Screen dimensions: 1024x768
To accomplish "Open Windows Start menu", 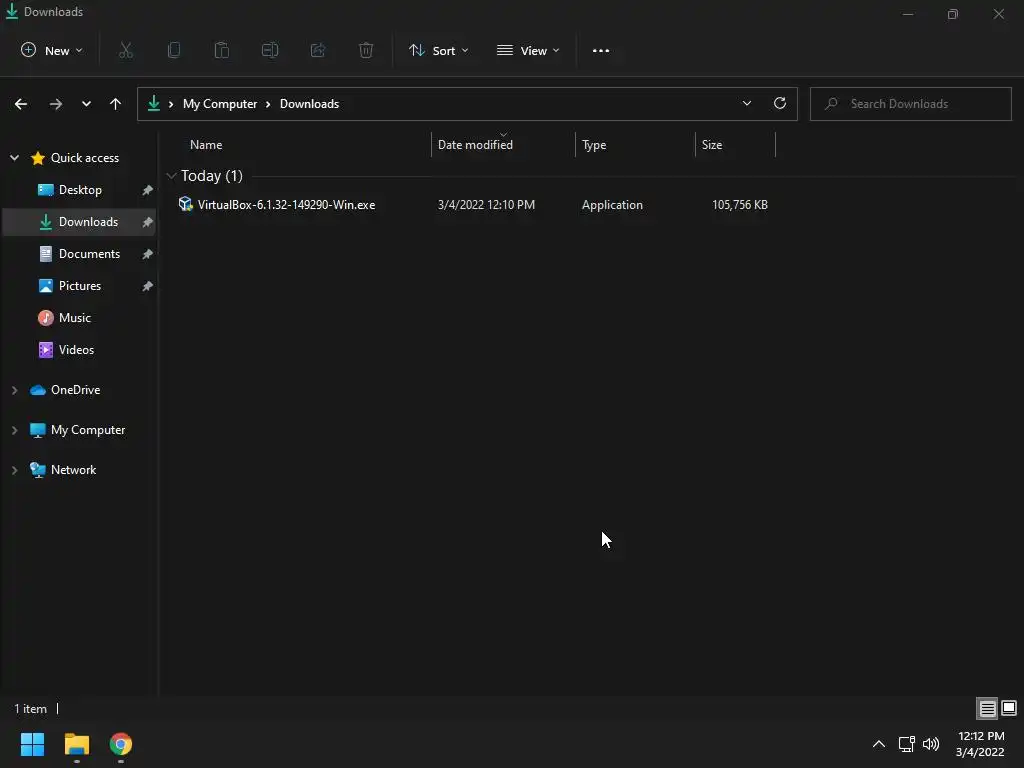I will (33, 744).
